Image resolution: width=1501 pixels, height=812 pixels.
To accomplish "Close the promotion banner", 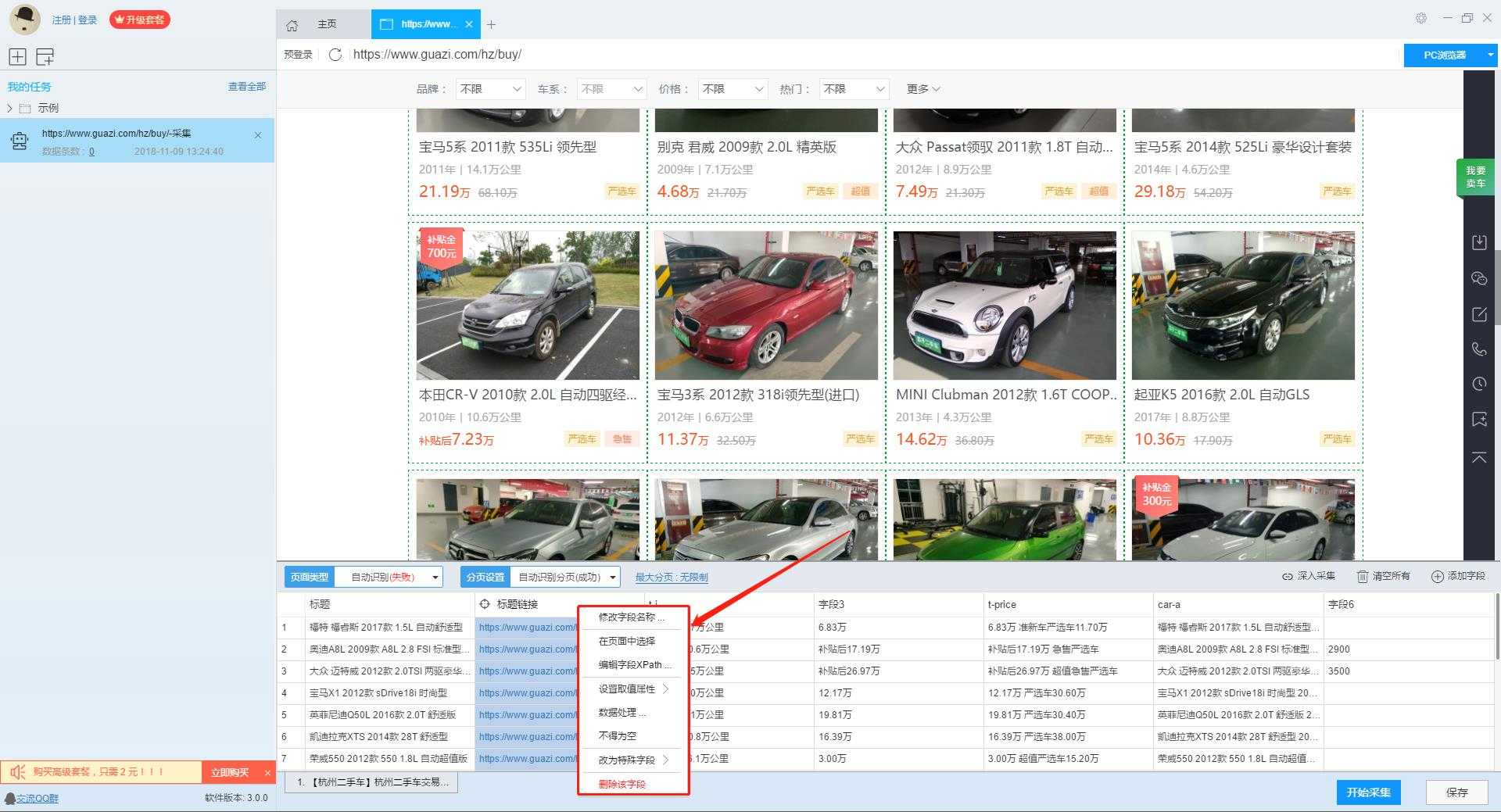I will [267, 773].
